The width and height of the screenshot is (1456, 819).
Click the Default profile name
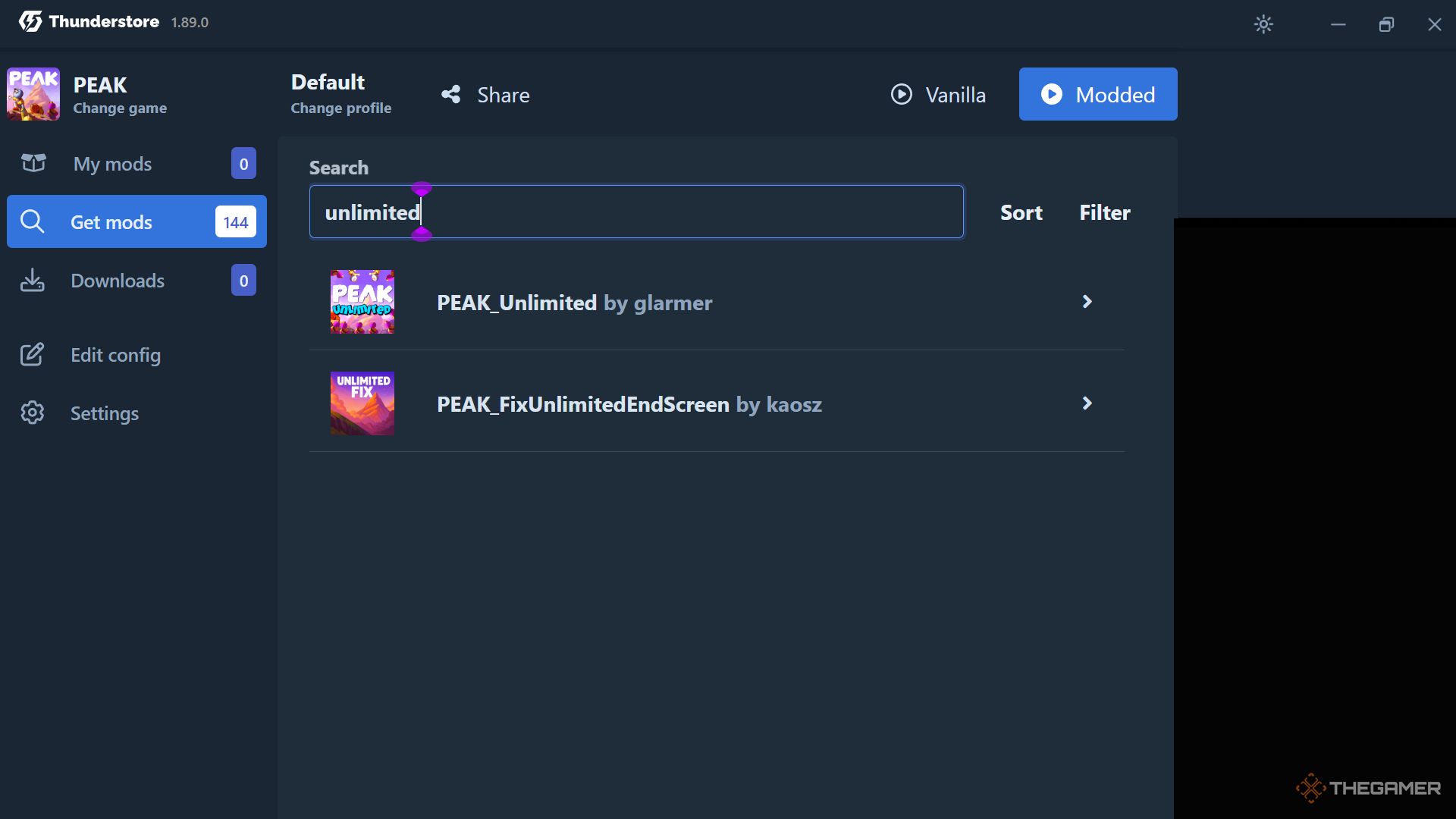(x=328, y=82)
